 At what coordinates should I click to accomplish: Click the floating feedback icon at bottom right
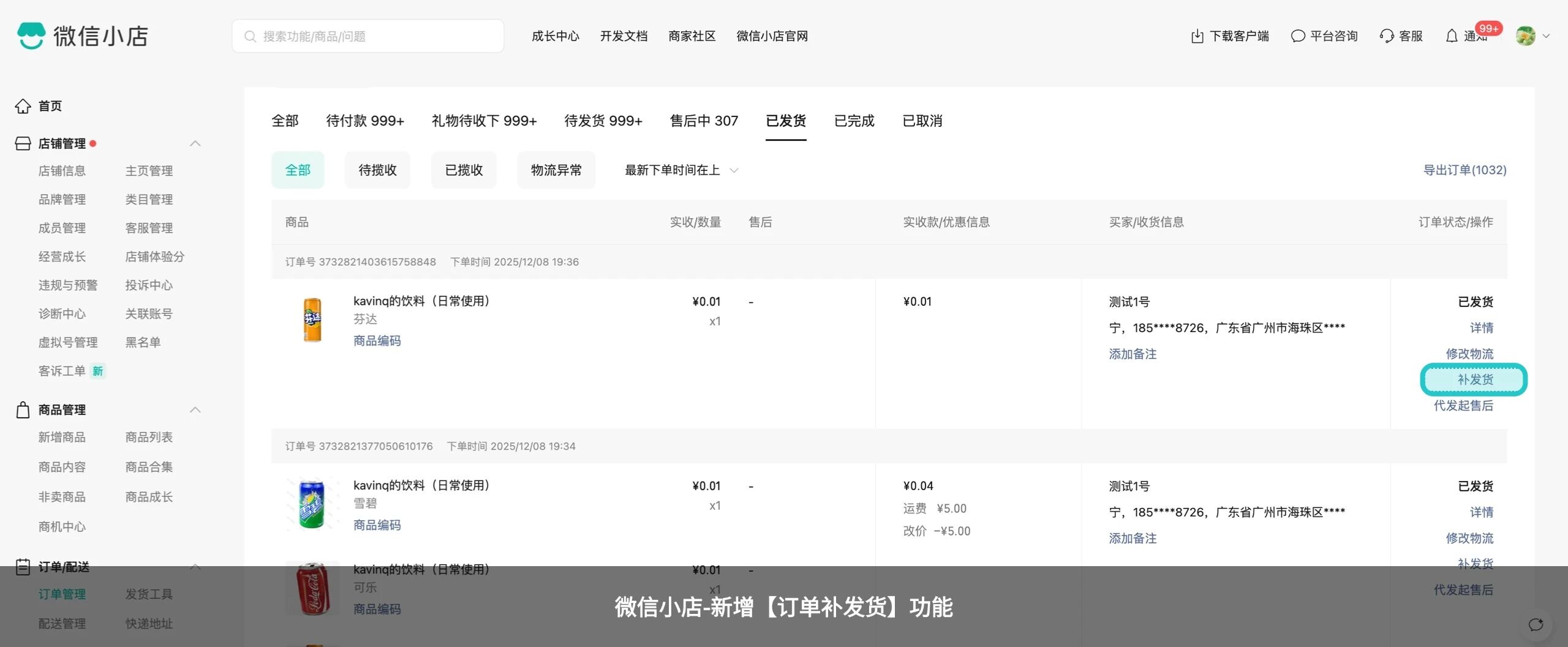pos(1536,624)
